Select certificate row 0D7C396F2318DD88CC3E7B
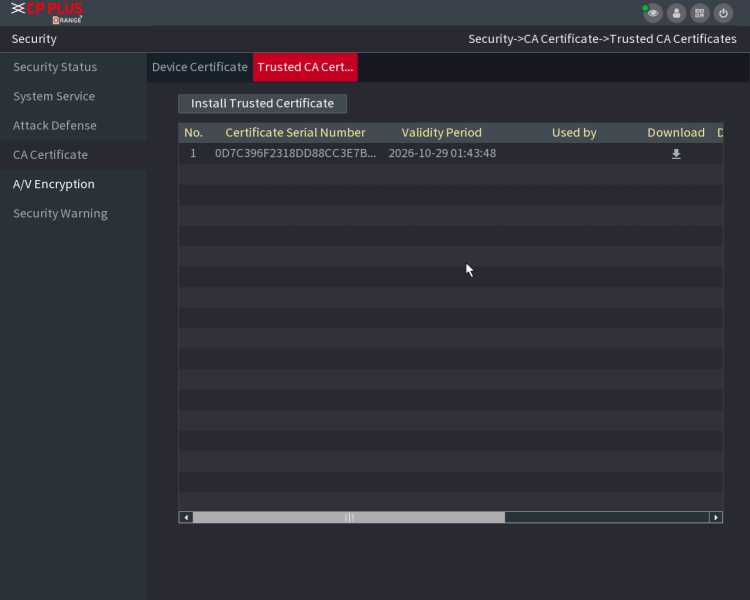Viewport: 750px width, 600px height. 295,154
